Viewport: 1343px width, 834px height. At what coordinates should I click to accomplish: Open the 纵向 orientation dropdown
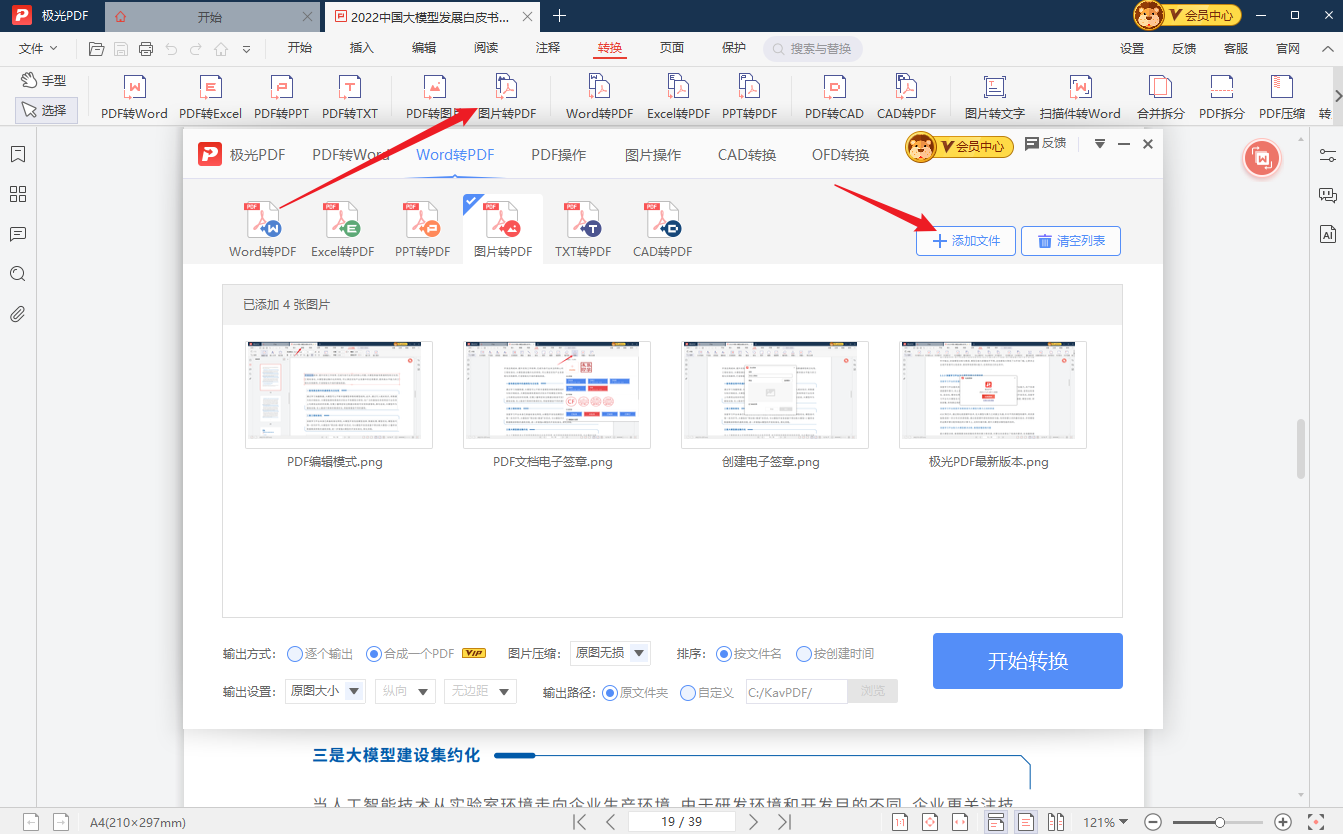[405, 691]
